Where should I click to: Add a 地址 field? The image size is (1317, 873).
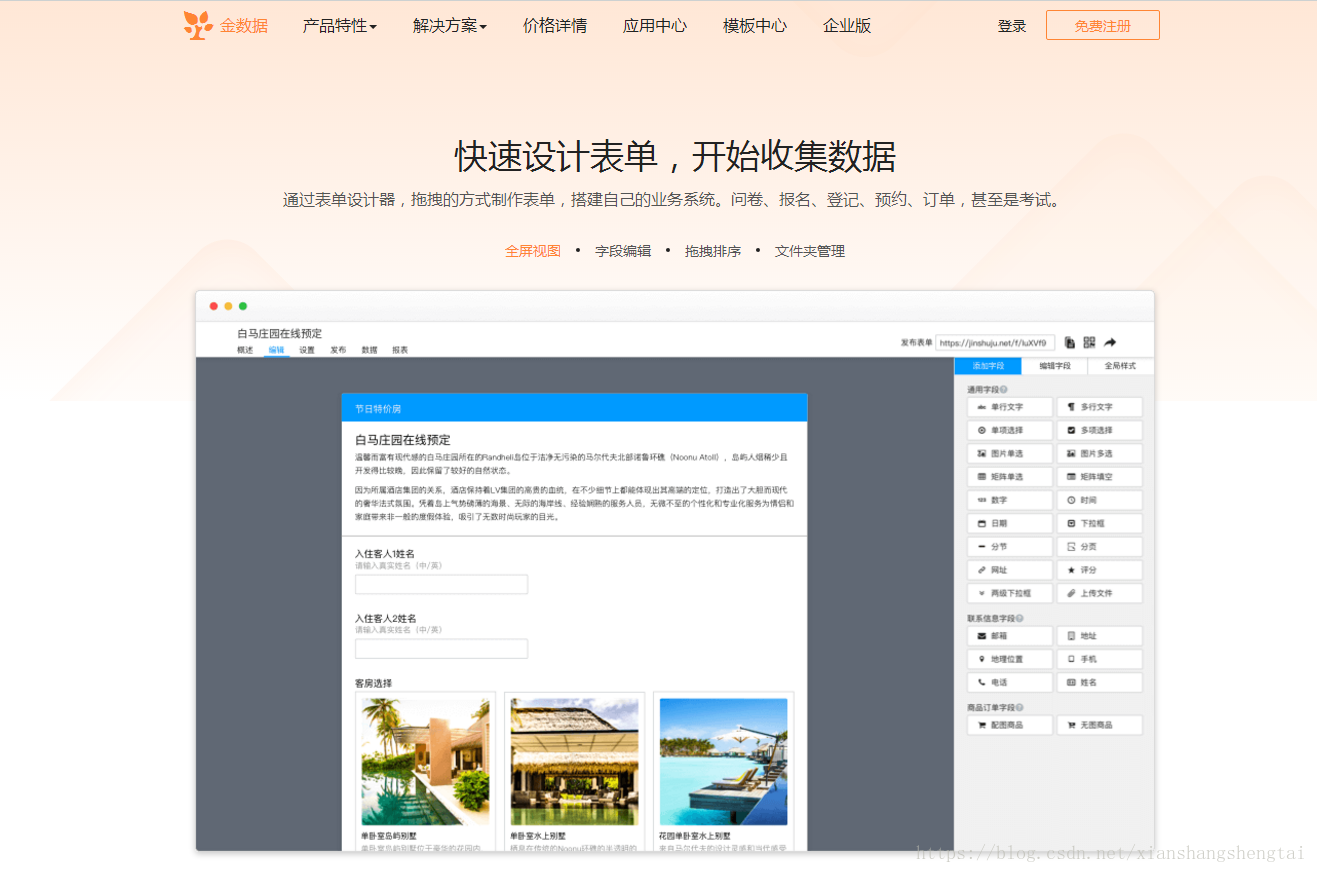coord(1099,636)
